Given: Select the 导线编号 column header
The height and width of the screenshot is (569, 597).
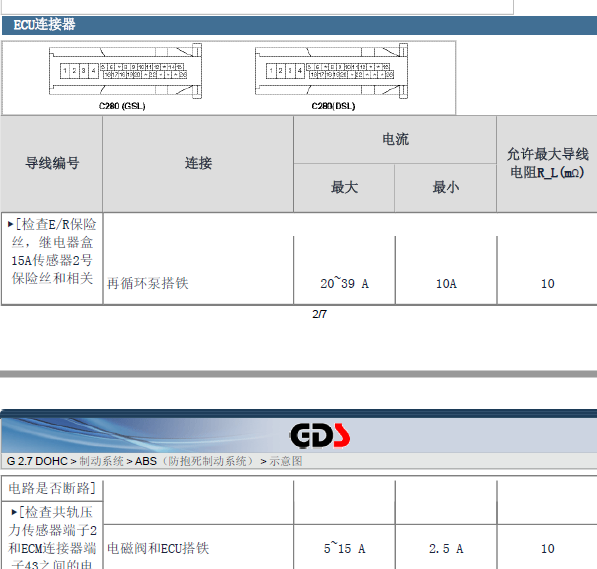Looking at the screenshot, I should point(52,163).
